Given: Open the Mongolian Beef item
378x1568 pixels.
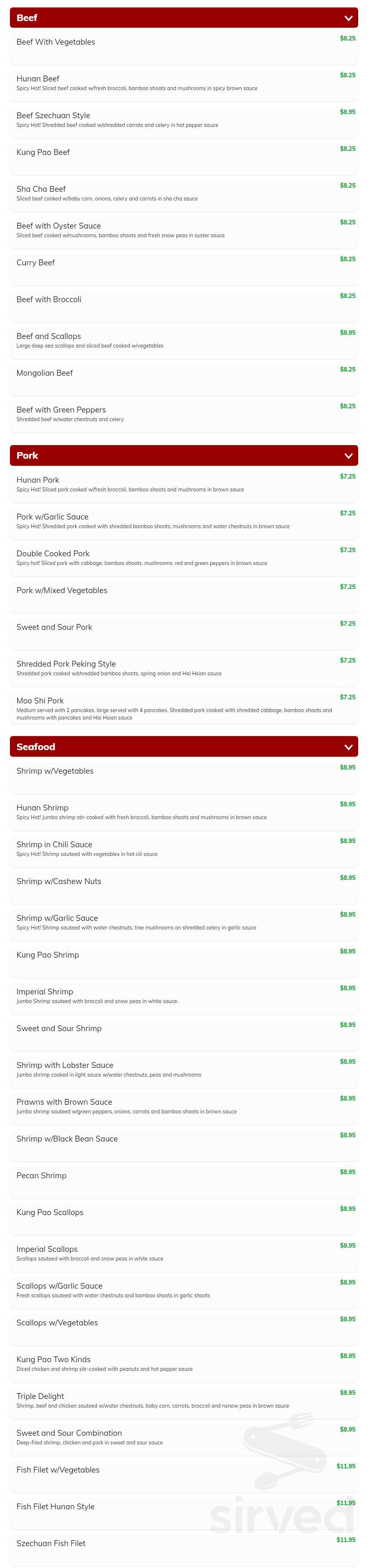Looking at the screenshot, I should tap(45, 372).
